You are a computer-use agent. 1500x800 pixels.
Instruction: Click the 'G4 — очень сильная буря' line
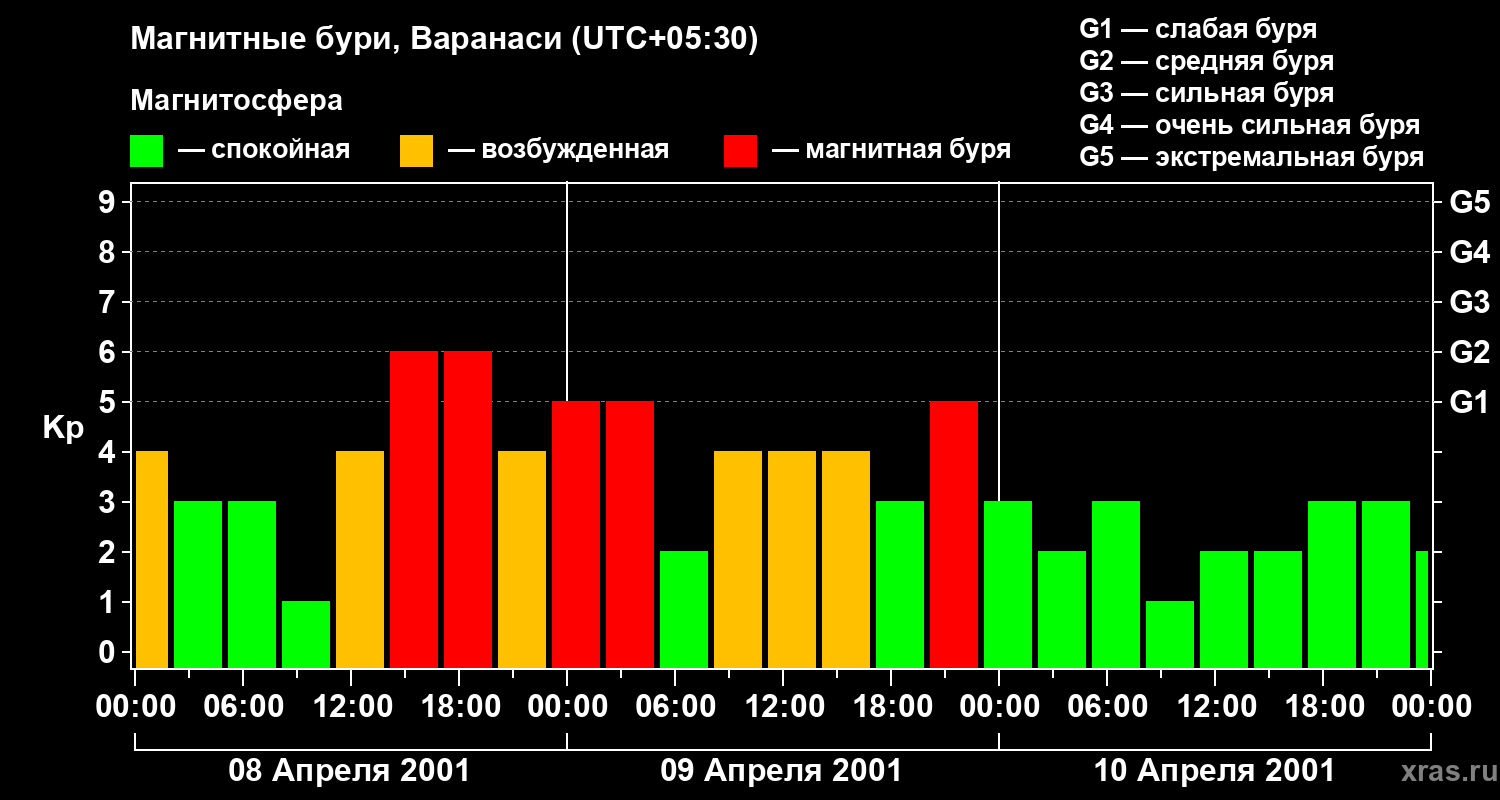click(x=1249, y=125)
